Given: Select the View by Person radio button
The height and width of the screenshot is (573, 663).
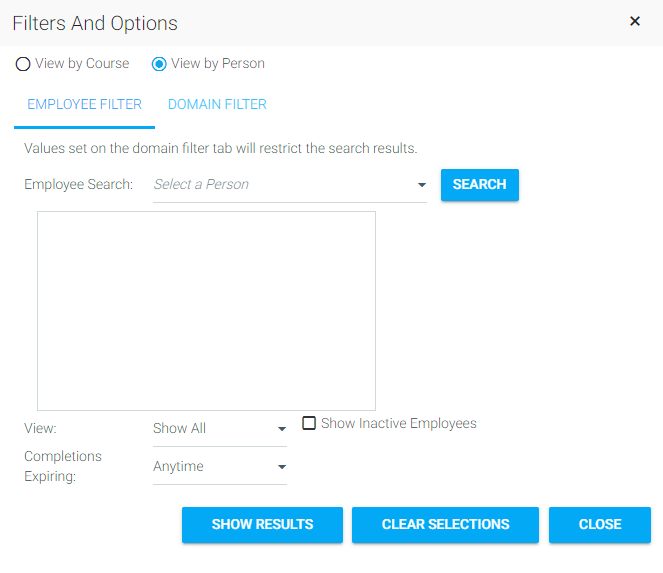Looking at the screenshot, I should pos(159,64).
